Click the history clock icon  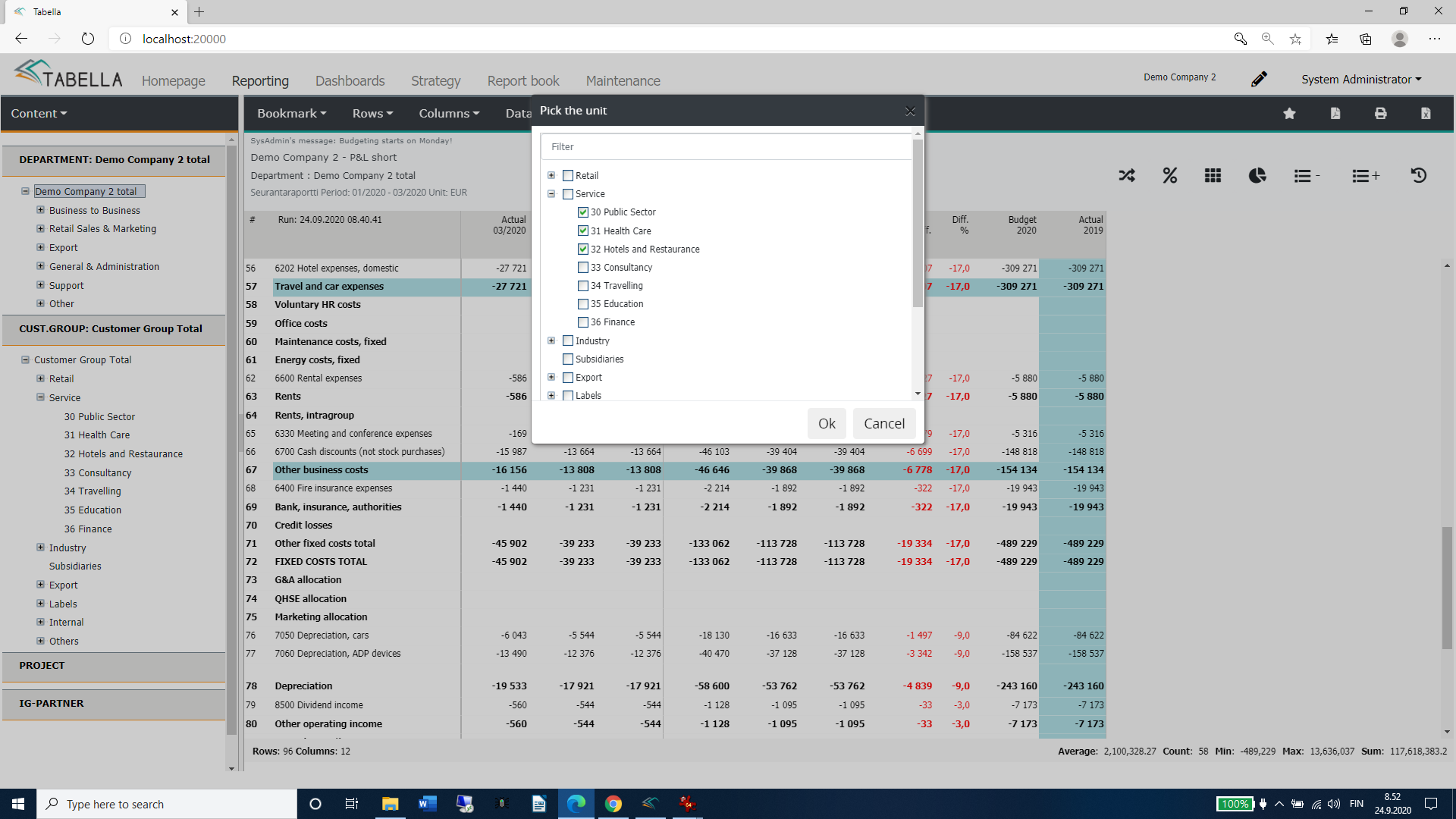pos(1418,176)
